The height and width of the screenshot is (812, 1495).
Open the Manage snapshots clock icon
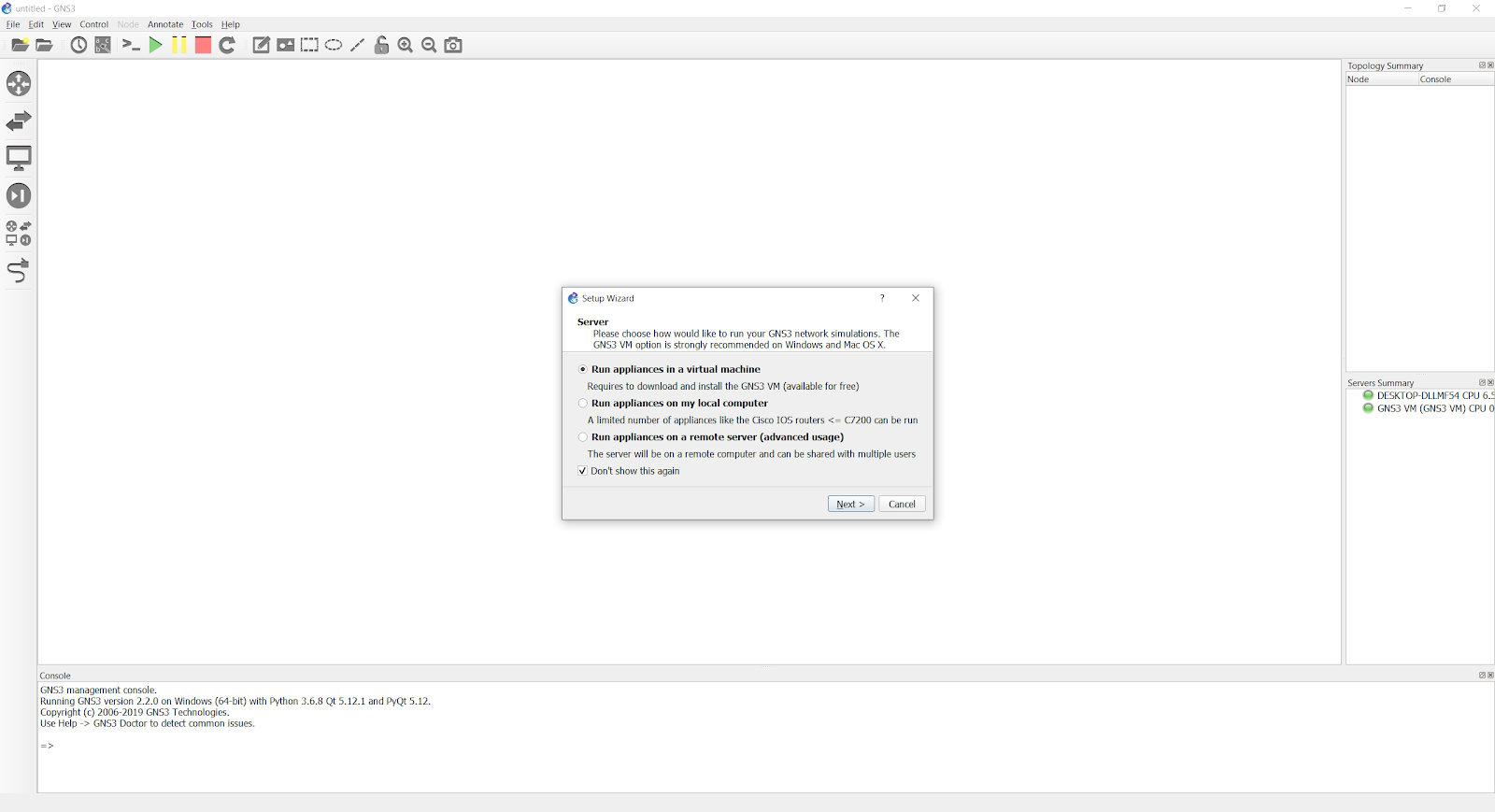pos(78,45)
